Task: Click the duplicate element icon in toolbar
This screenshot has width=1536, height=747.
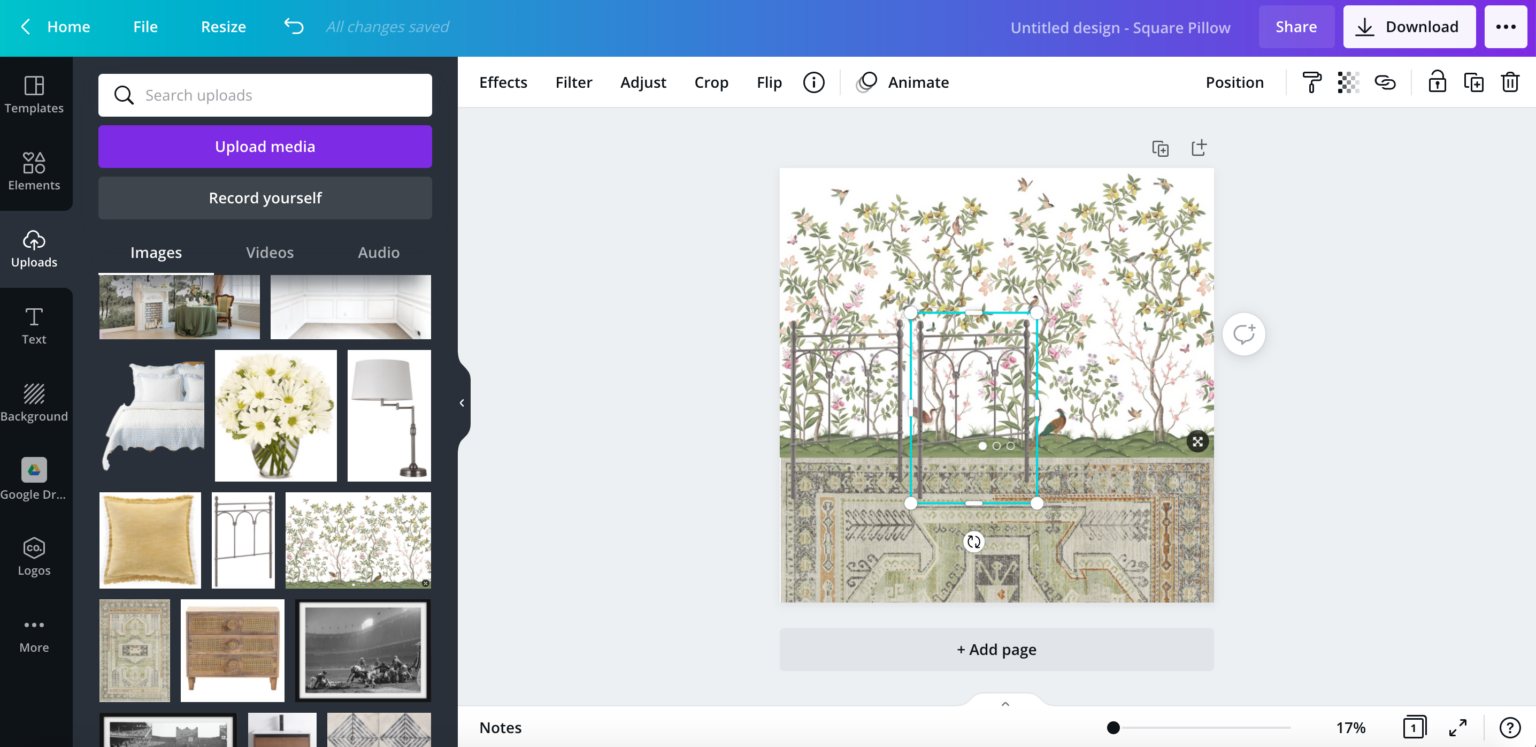Action: [1474, 82]
